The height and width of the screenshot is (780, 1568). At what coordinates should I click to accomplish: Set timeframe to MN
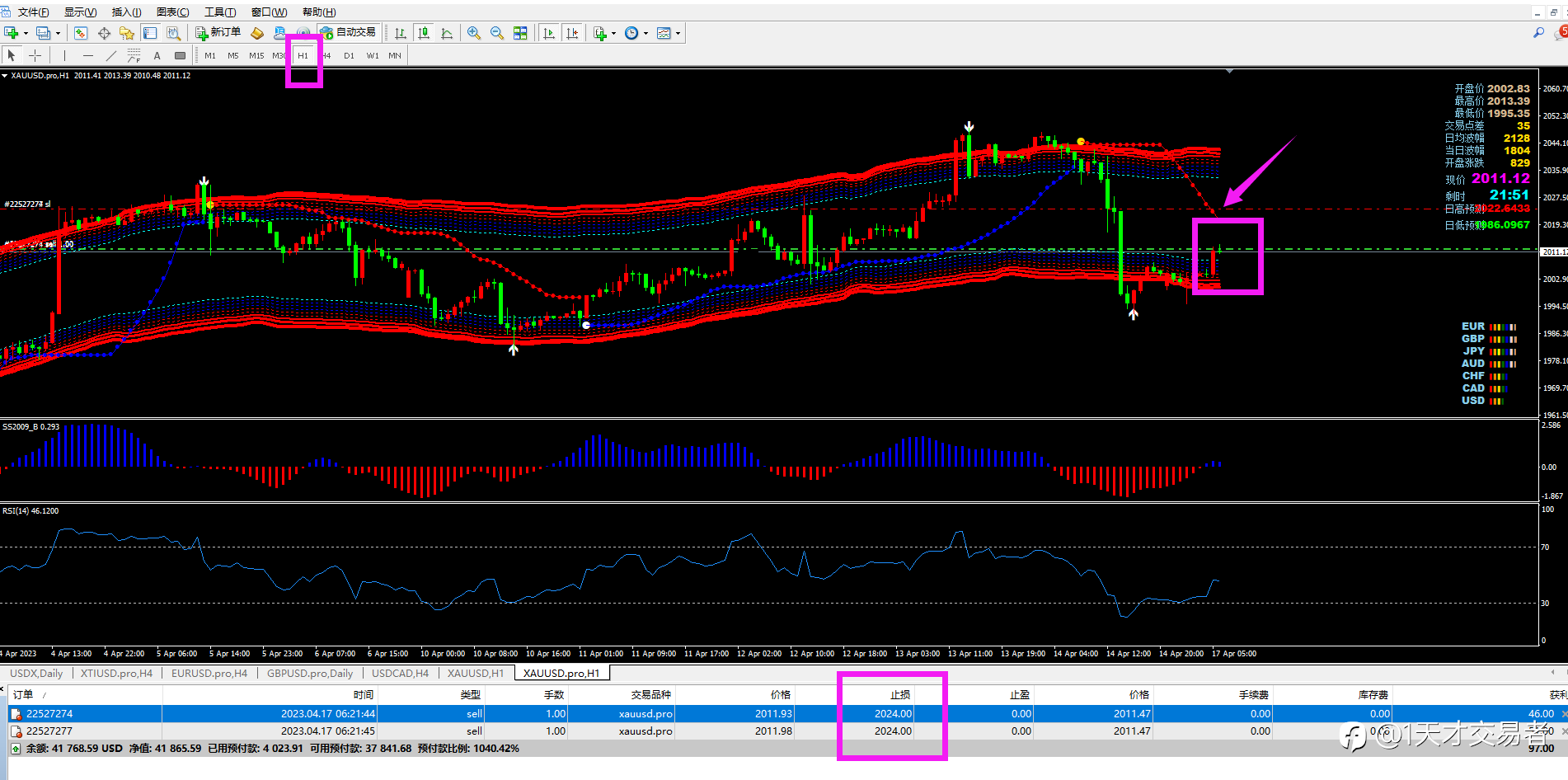(395, 56)
